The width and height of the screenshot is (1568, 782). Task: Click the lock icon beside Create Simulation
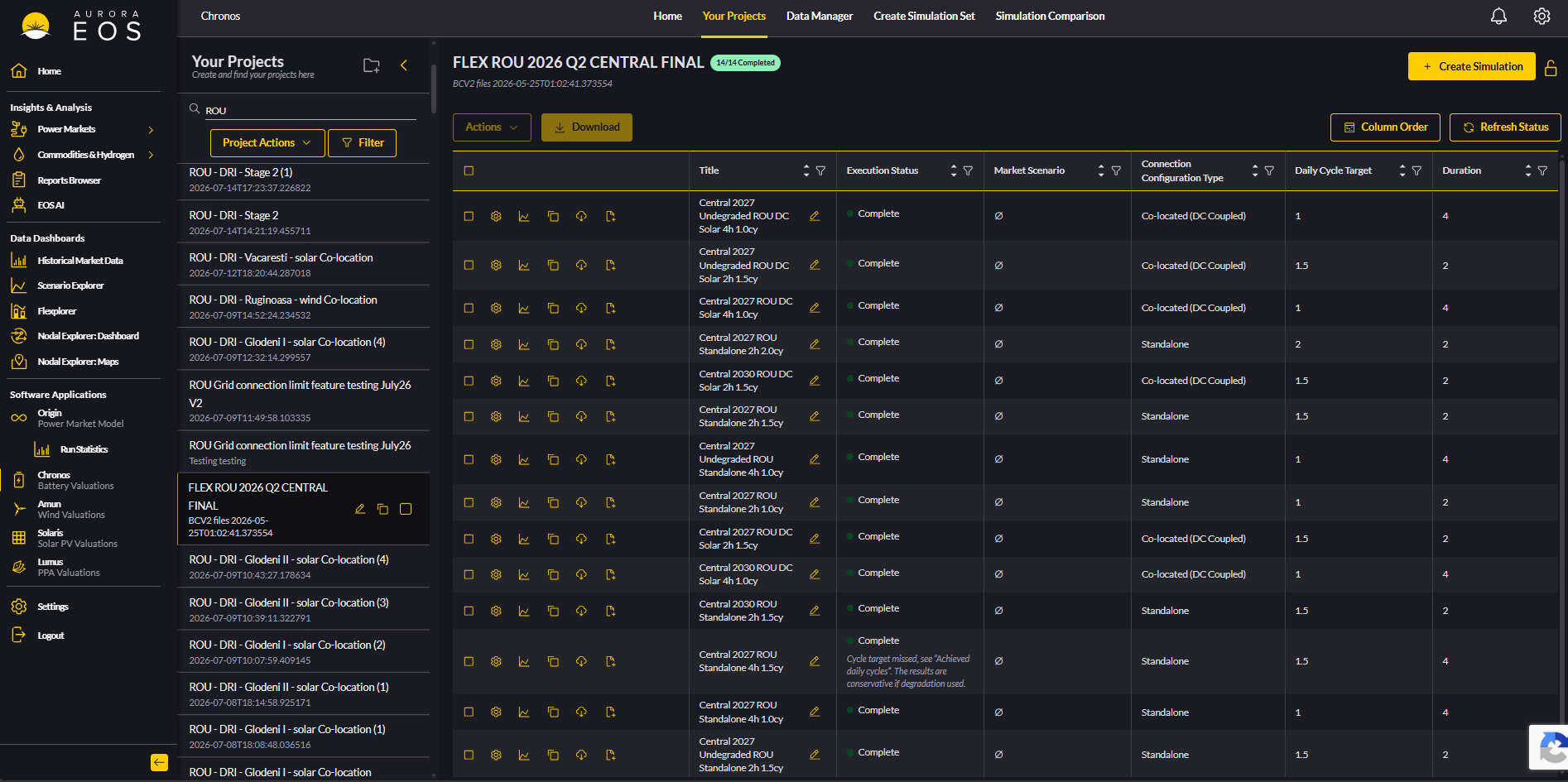pyautogui.click(x=1551, y=67)
